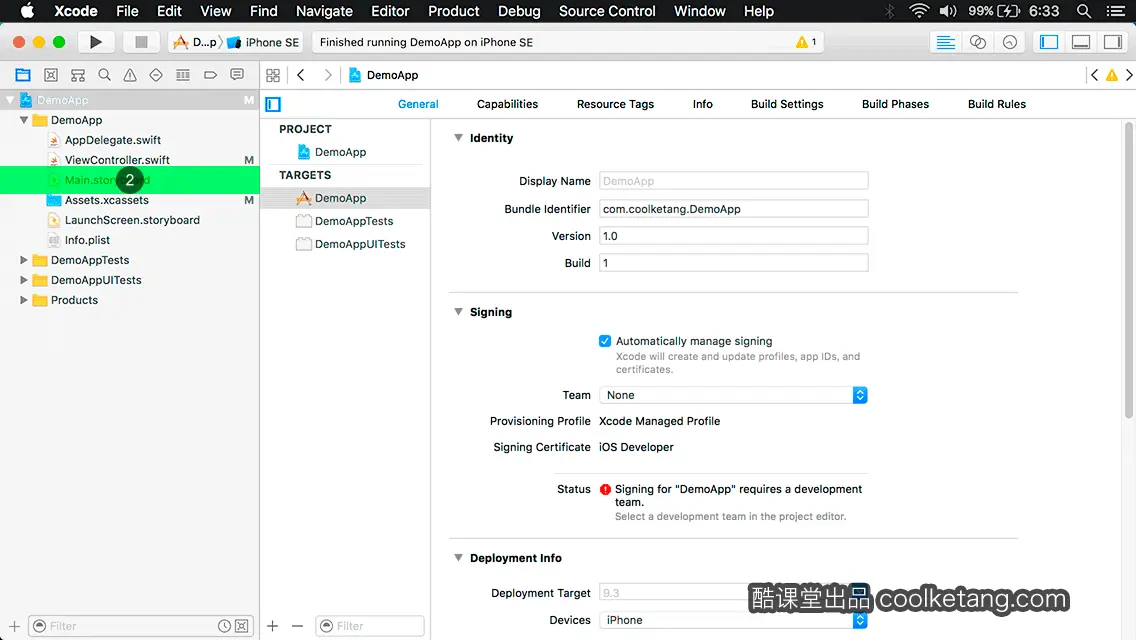Expand the Products folder
The width and height of the screenshot is (1136, 640).
click(x=24, y=299)
